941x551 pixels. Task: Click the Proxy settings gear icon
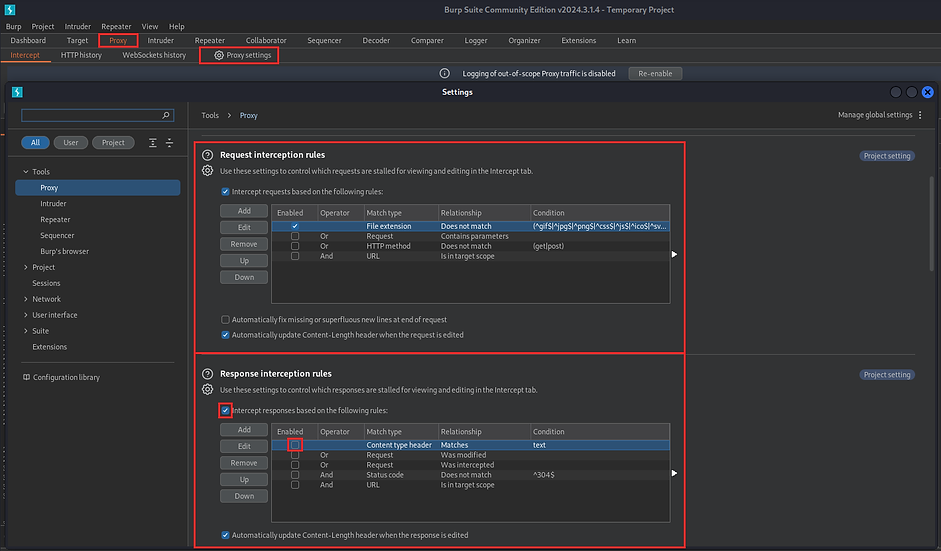(x=219, y=55)
